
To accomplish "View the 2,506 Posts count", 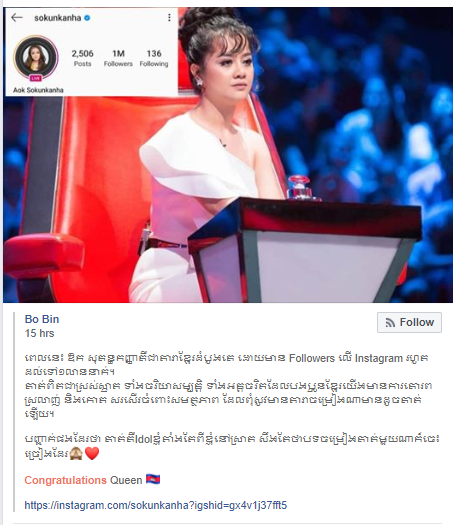I will (82, 58).
